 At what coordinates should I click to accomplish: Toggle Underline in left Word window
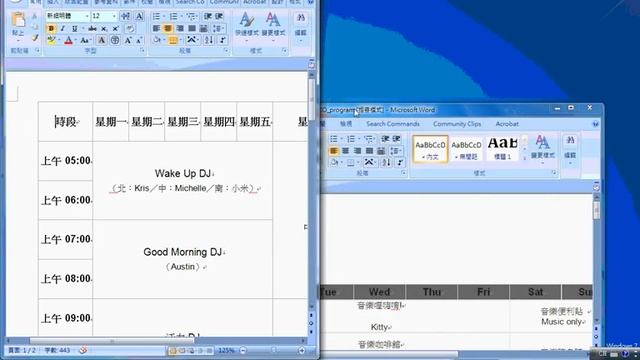(x=74, y=29)
